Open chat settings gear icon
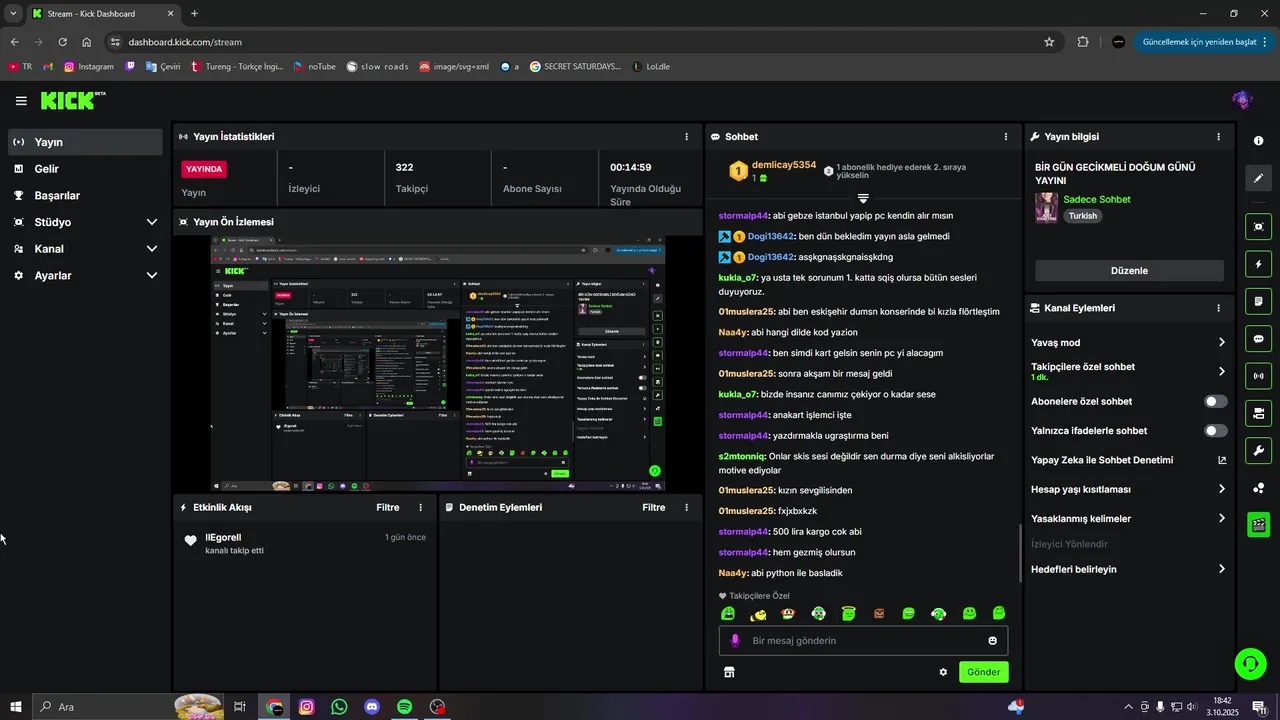This screenshot has height=720, width=1280. pyautogui.click(x=943, y=672)
